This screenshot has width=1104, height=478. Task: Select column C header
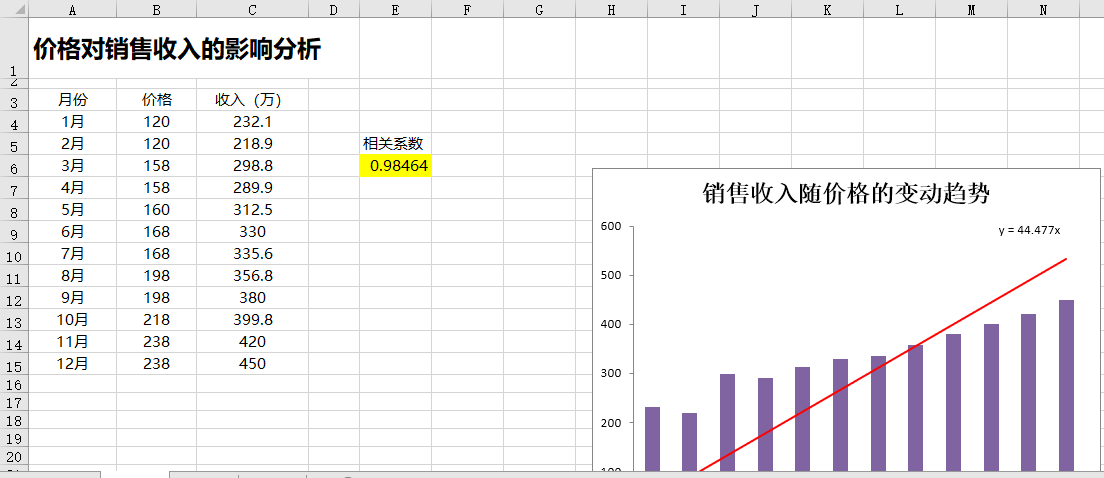click(x=252, y=10)
